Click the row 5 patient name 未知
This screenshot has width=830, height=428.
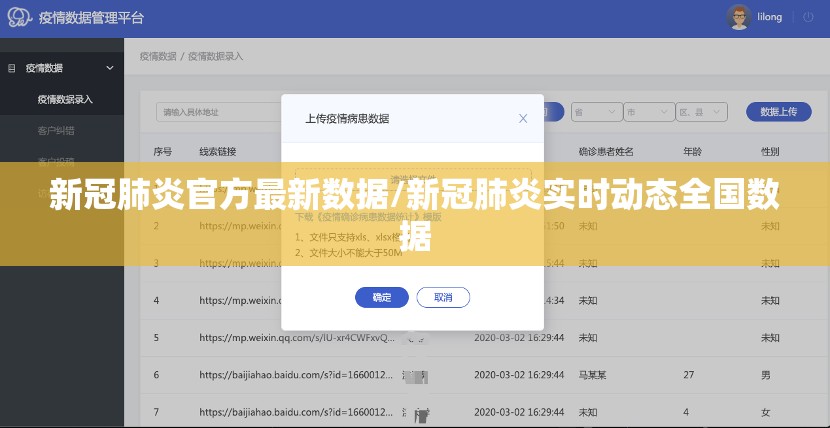(588, 337)
